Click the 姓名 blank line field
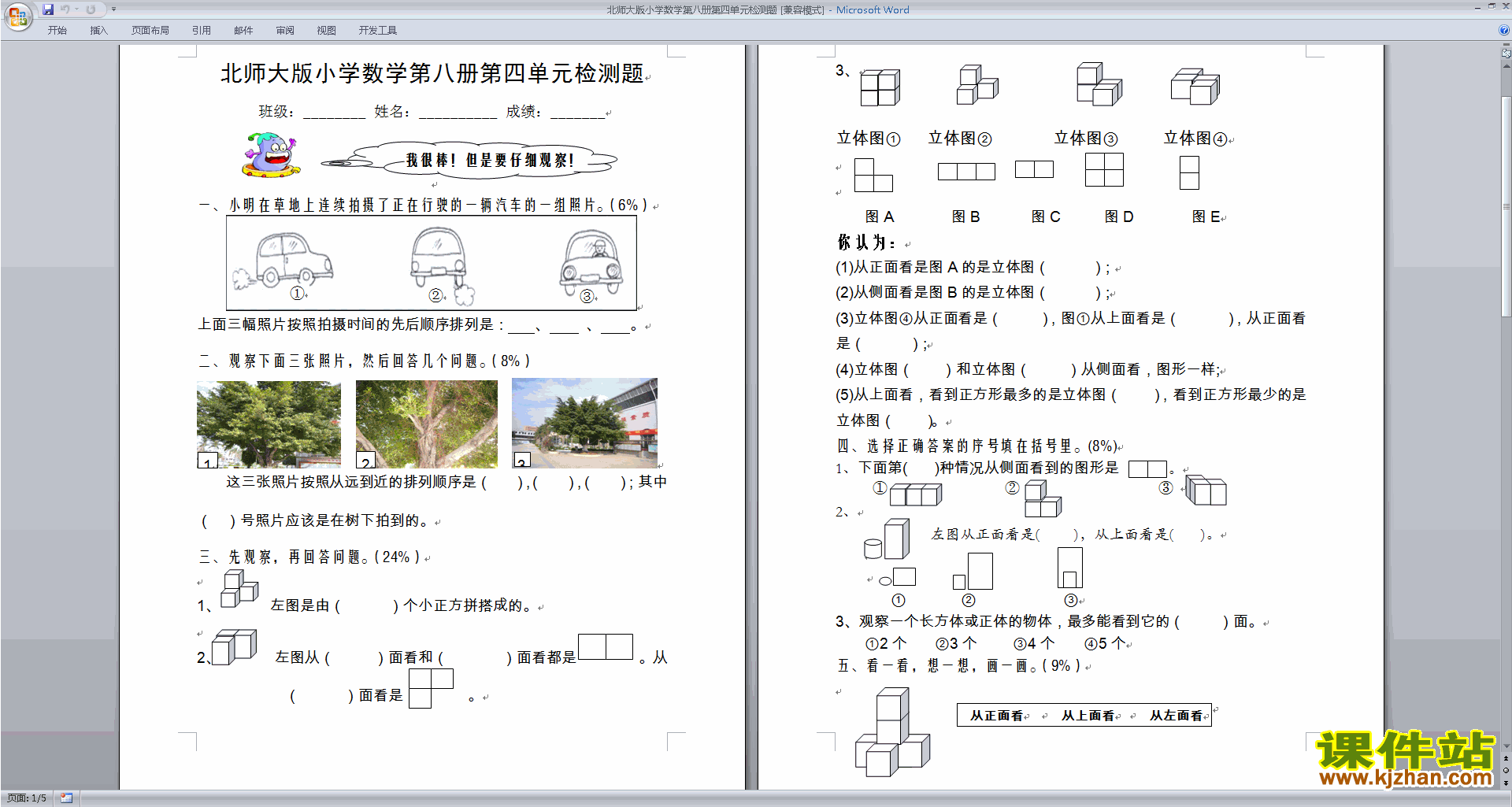The height and width of the screenshot is (807, 1512). click(x=458, y=113)
